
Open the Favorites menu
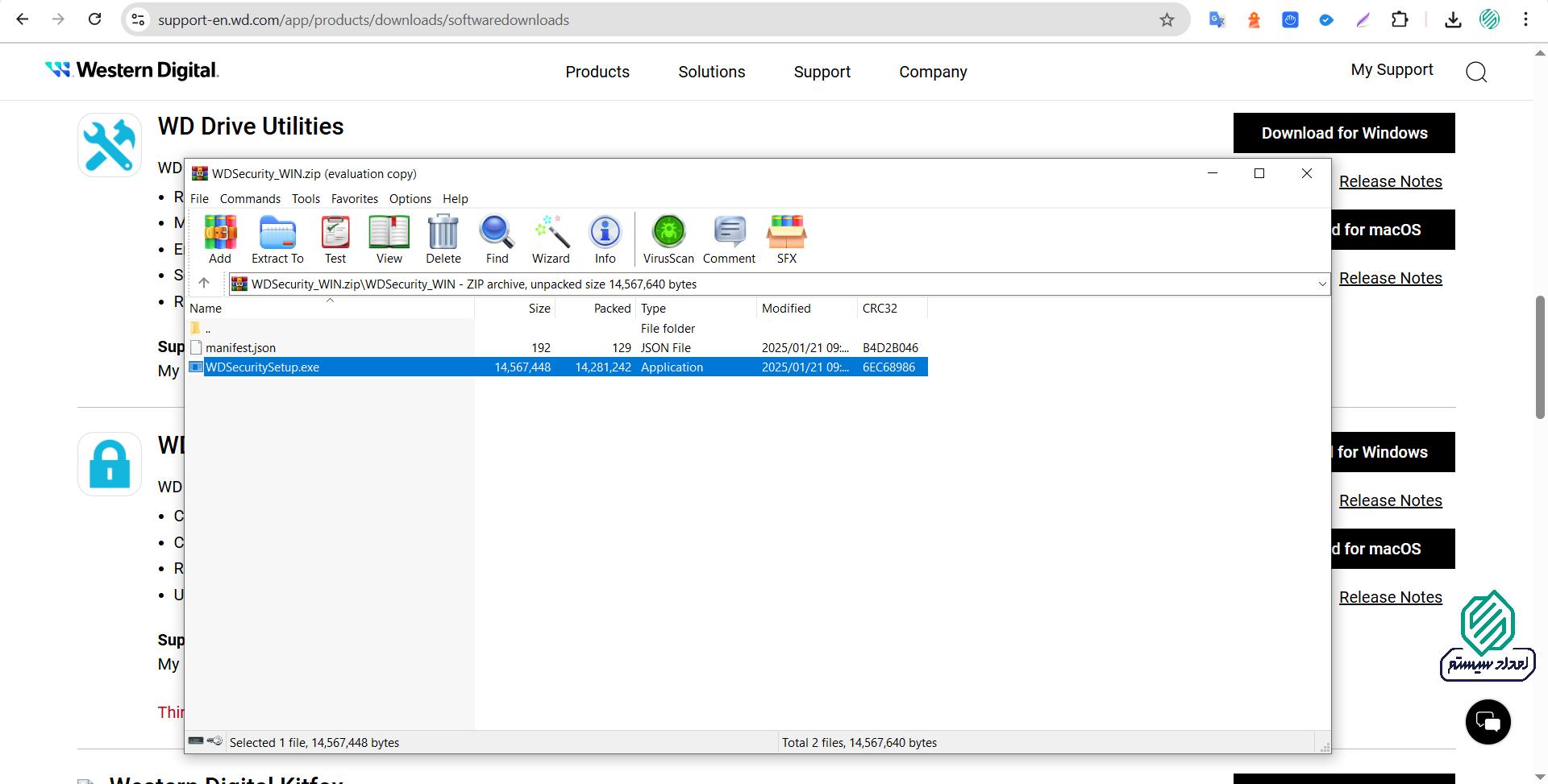click(355, 198)
